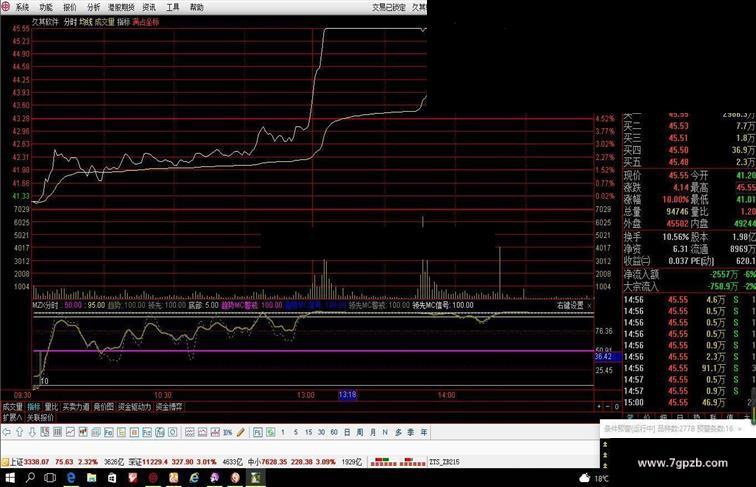
Task: Open the 功能 menu
Action: coord(46,7)
